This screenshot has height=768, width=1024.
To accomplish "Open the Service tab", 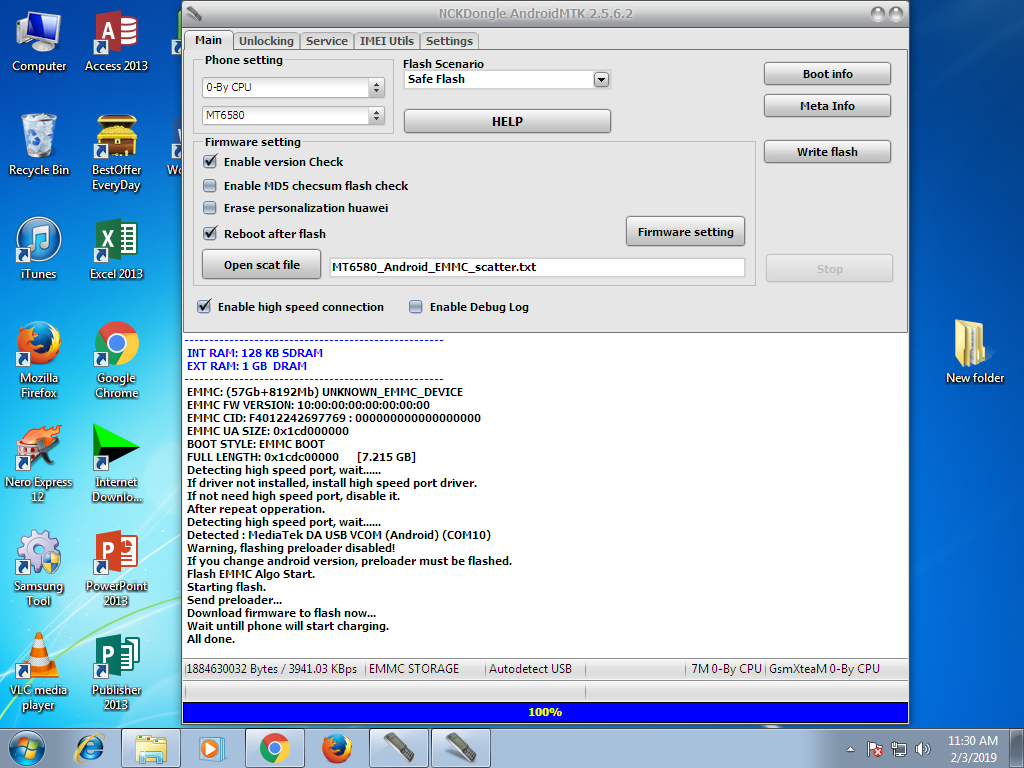I will click(x=327, y=40).
